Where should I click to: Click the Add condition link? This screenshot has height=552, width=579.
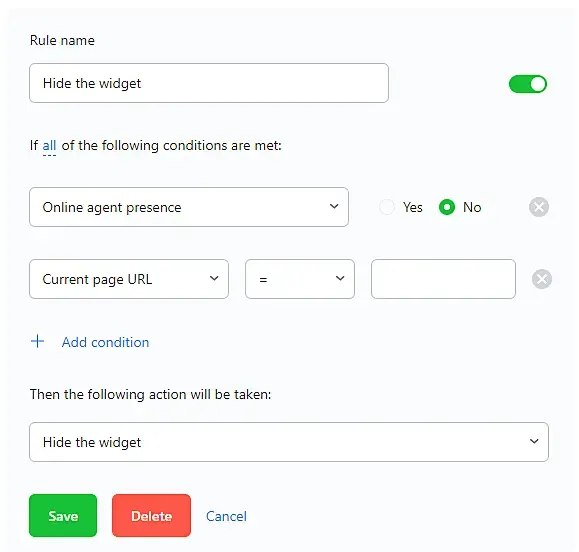click(105, 342)
